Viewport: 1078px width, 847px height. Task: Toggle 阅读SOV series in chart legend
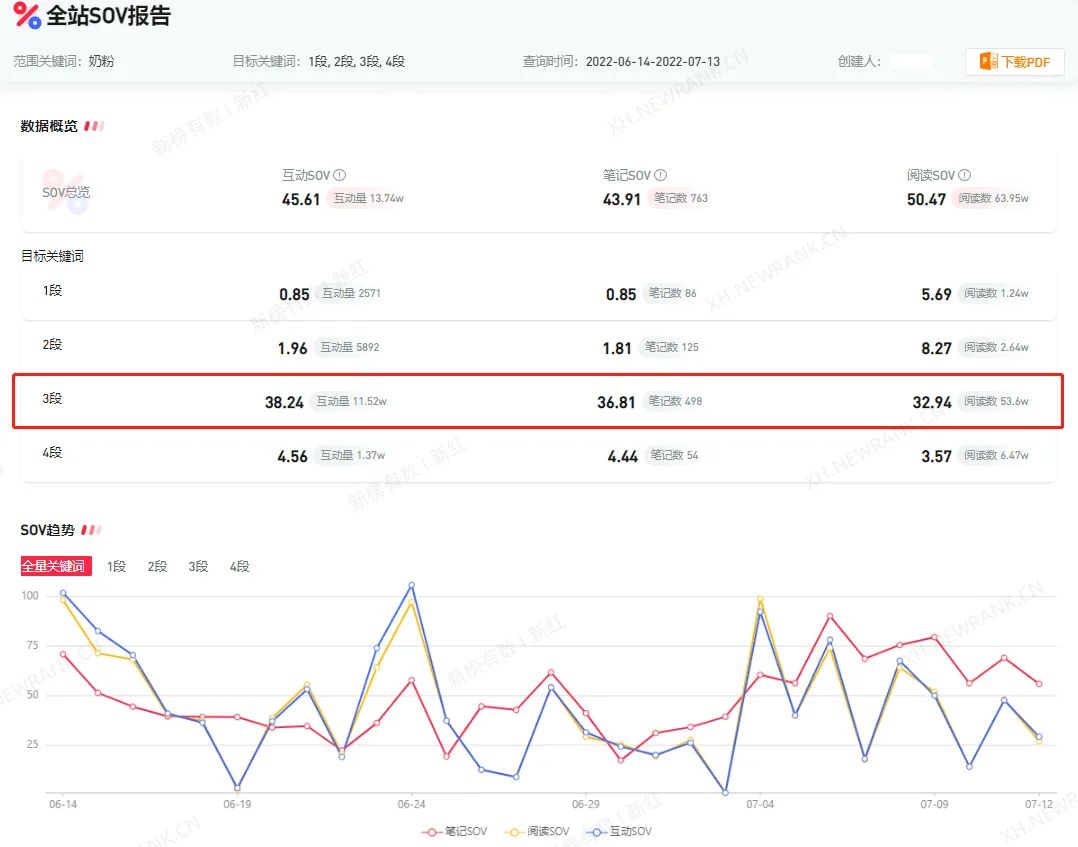coord(545,831)
